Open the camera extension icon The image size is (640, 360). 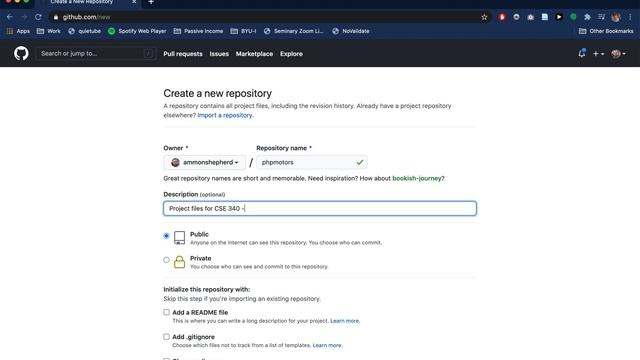tap(531, 17)
